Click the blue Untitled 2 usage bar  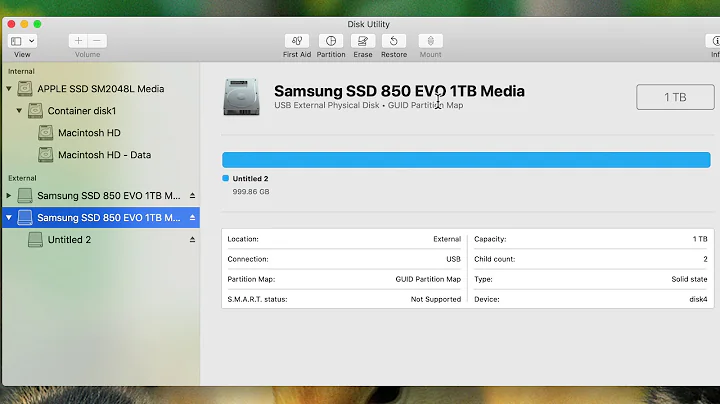tap(466, 160)
